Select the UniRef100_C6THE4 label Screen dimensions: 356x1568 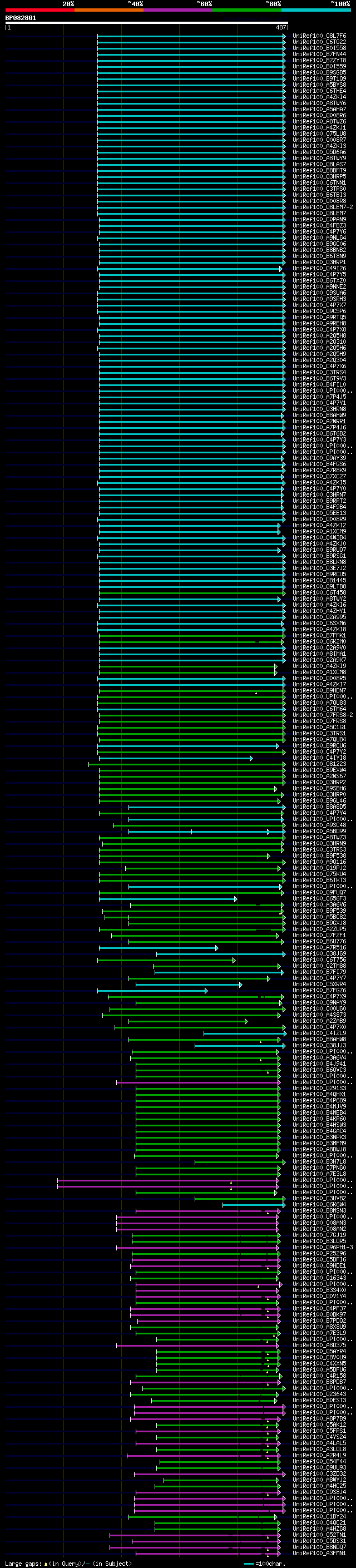click(319, 91)
